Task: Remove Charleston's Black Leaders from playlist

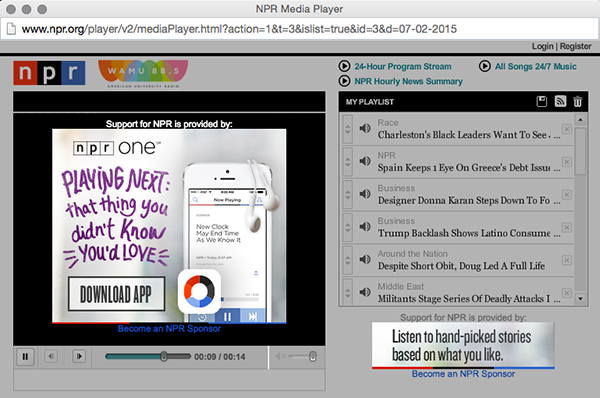Action: point(567,129)
